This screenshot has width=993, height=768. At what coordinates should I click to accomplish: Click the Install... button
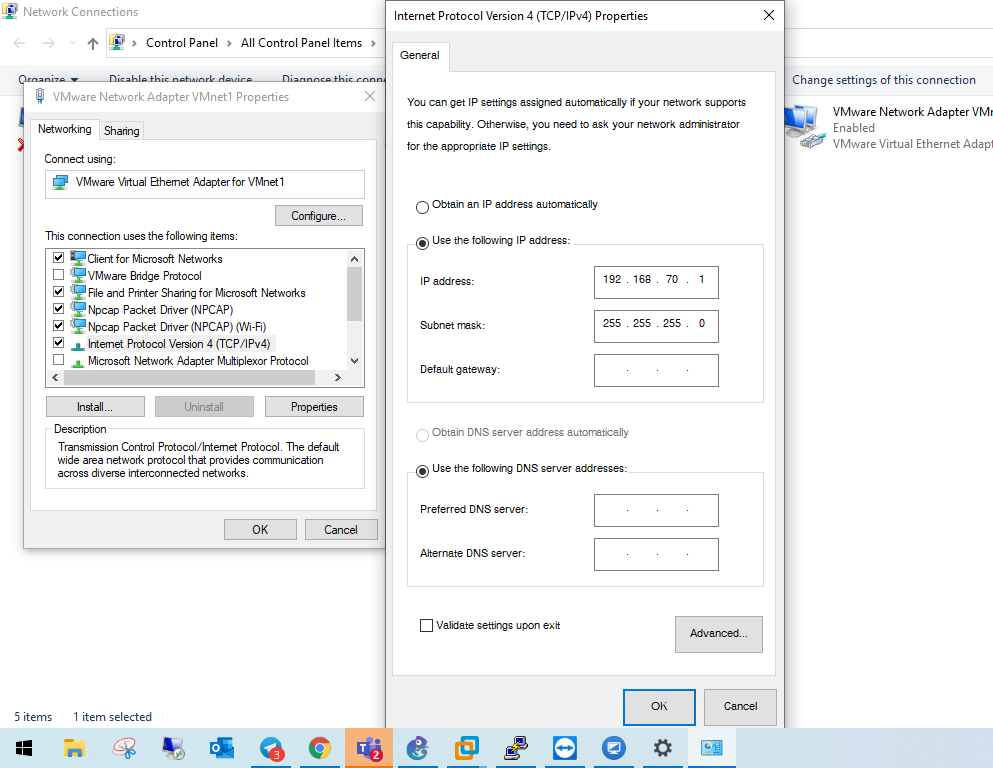95,406
